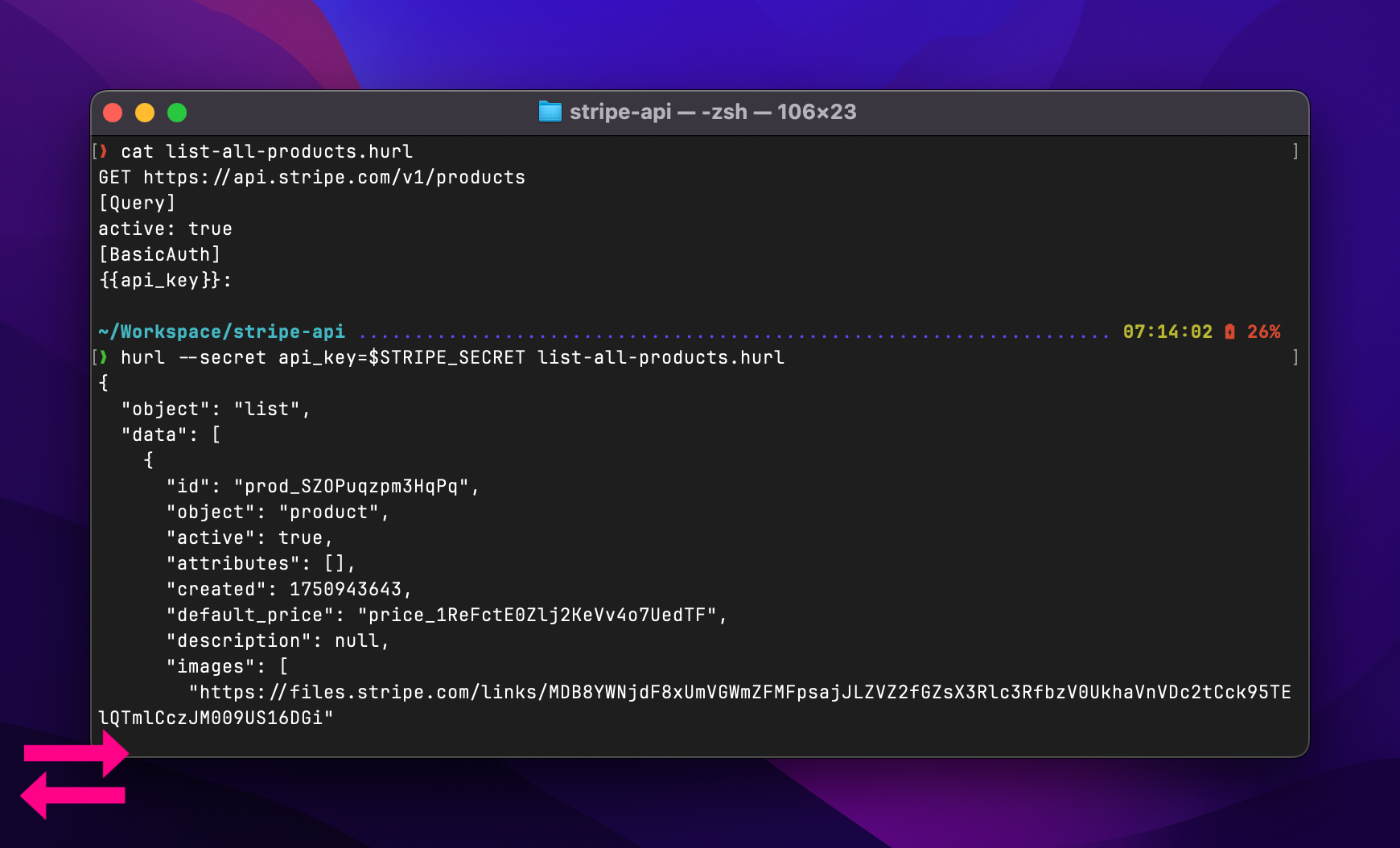Minimize the window with the yellow button

coord(145,113)
